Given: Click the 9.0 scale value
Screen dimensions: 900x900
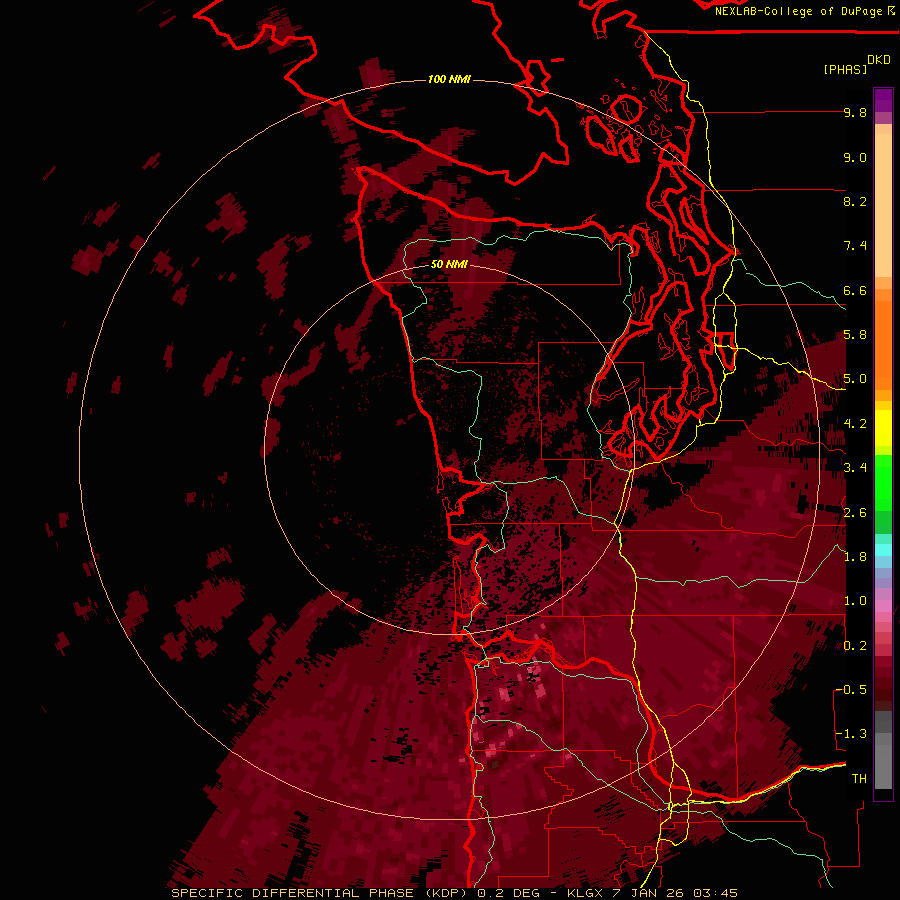Looking at the screenshot, I should point(855,158).
